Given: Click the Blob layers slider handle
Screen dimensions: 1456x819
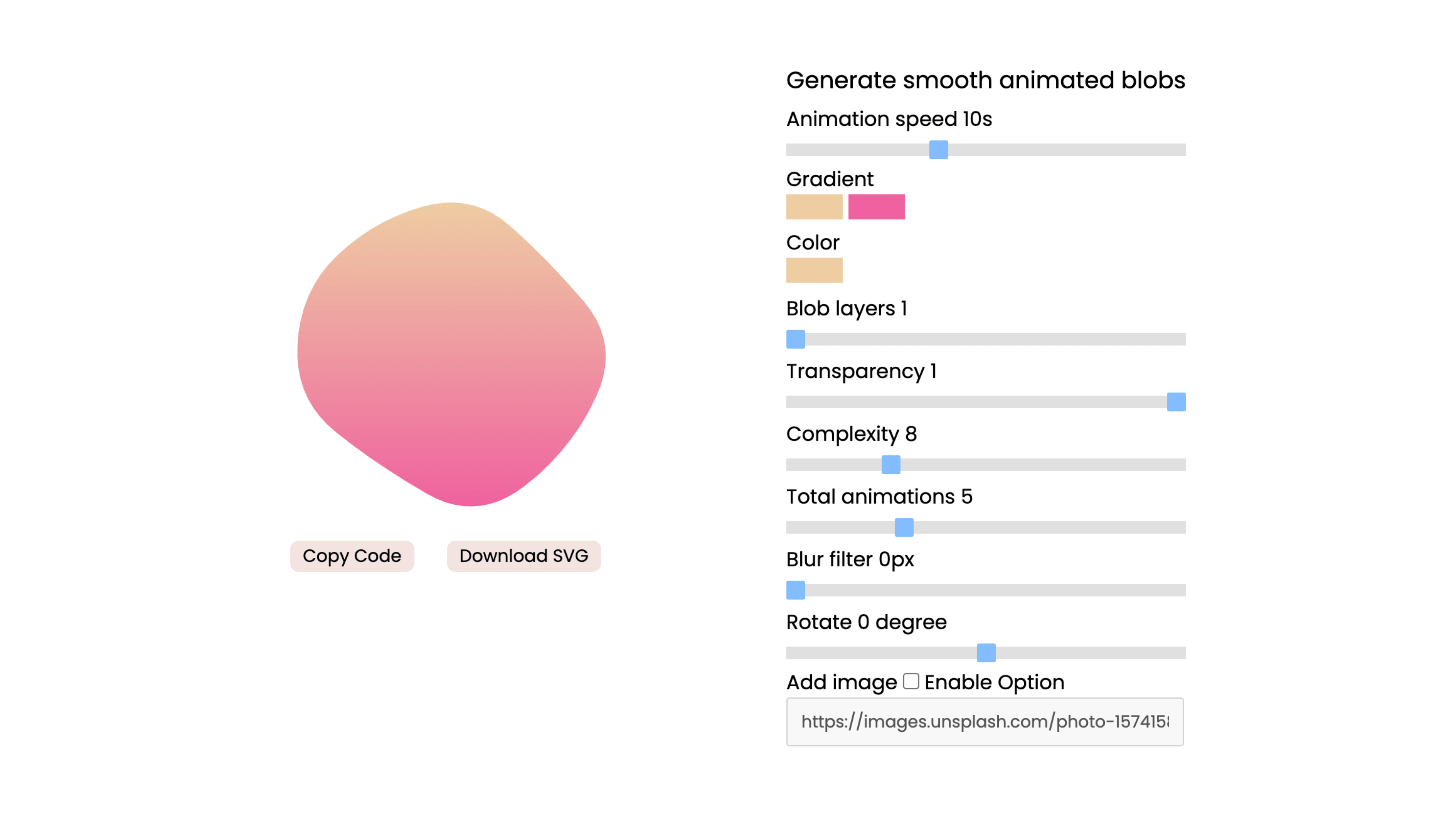Looking at the screenshot, I should coord(795,339).
